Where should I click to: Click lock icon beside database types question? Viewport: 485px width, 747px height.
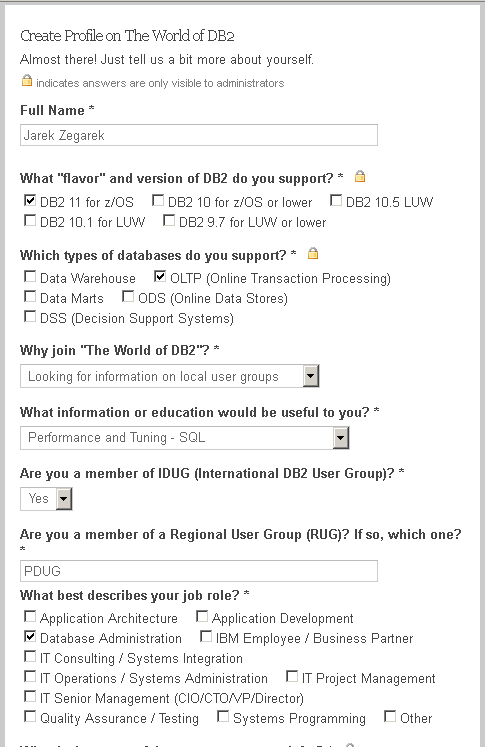pos(313,253)
